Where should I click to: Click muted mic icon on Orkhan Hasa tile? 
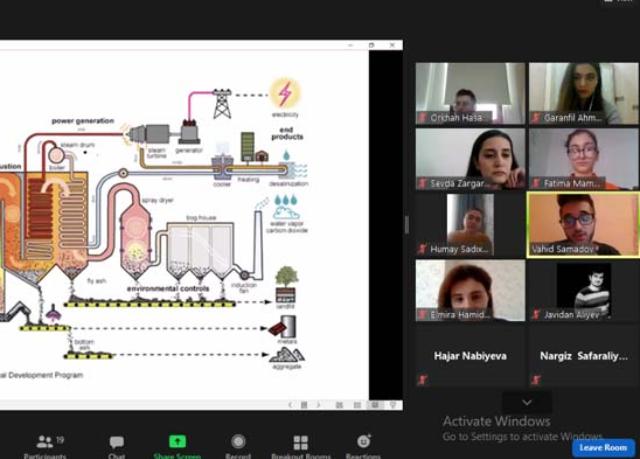tap(422, 118)
